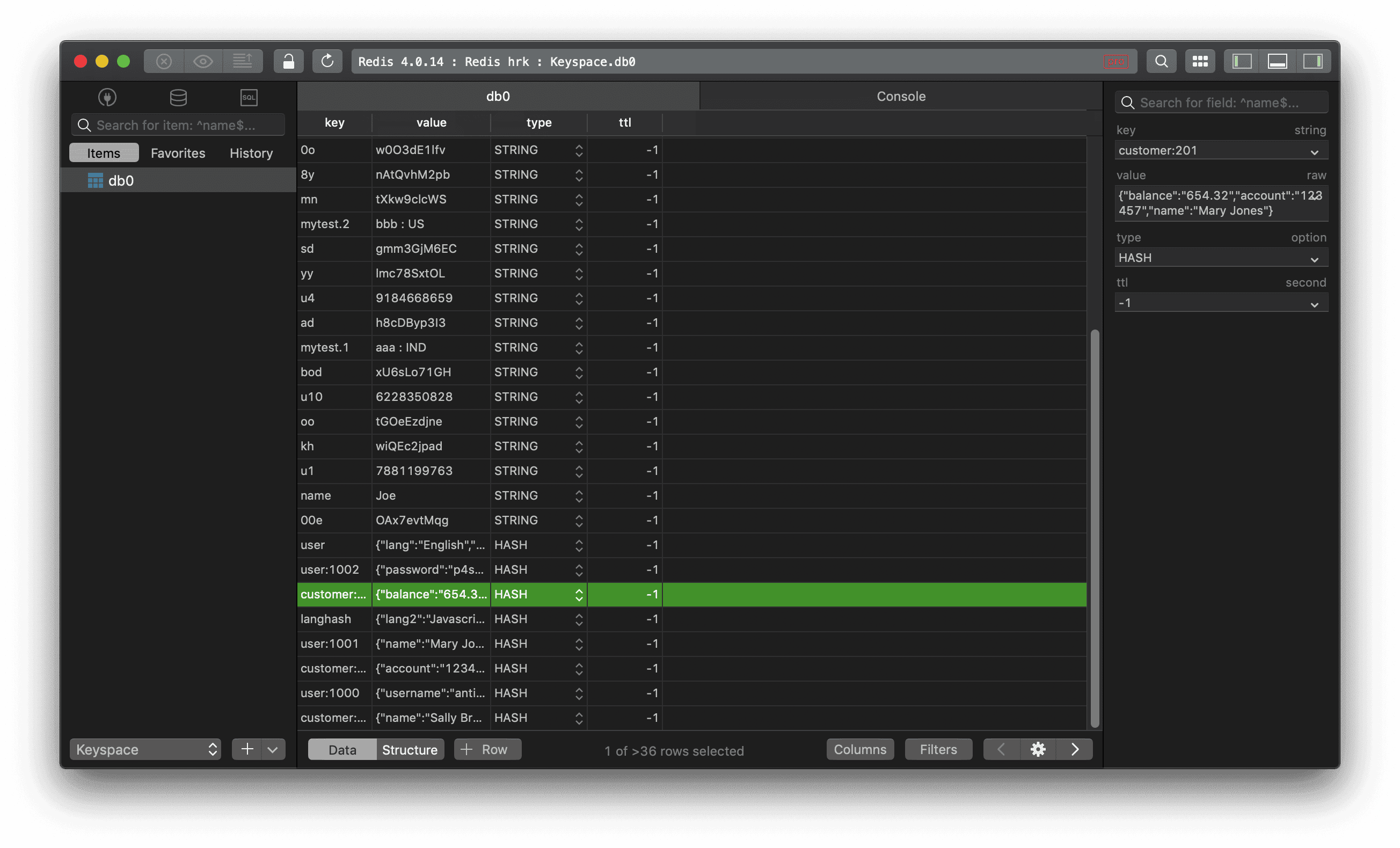This screenshot has width=1400, height=848.
Task: Open type stepper for key mytest.2
Action: [x=578, y=224]
